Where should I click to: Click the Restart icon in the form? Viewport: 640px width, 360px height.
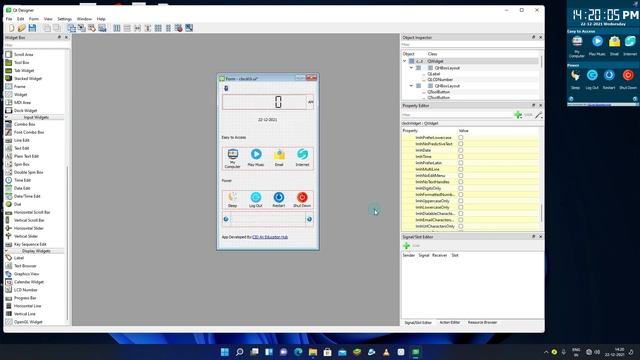[279, 197]
